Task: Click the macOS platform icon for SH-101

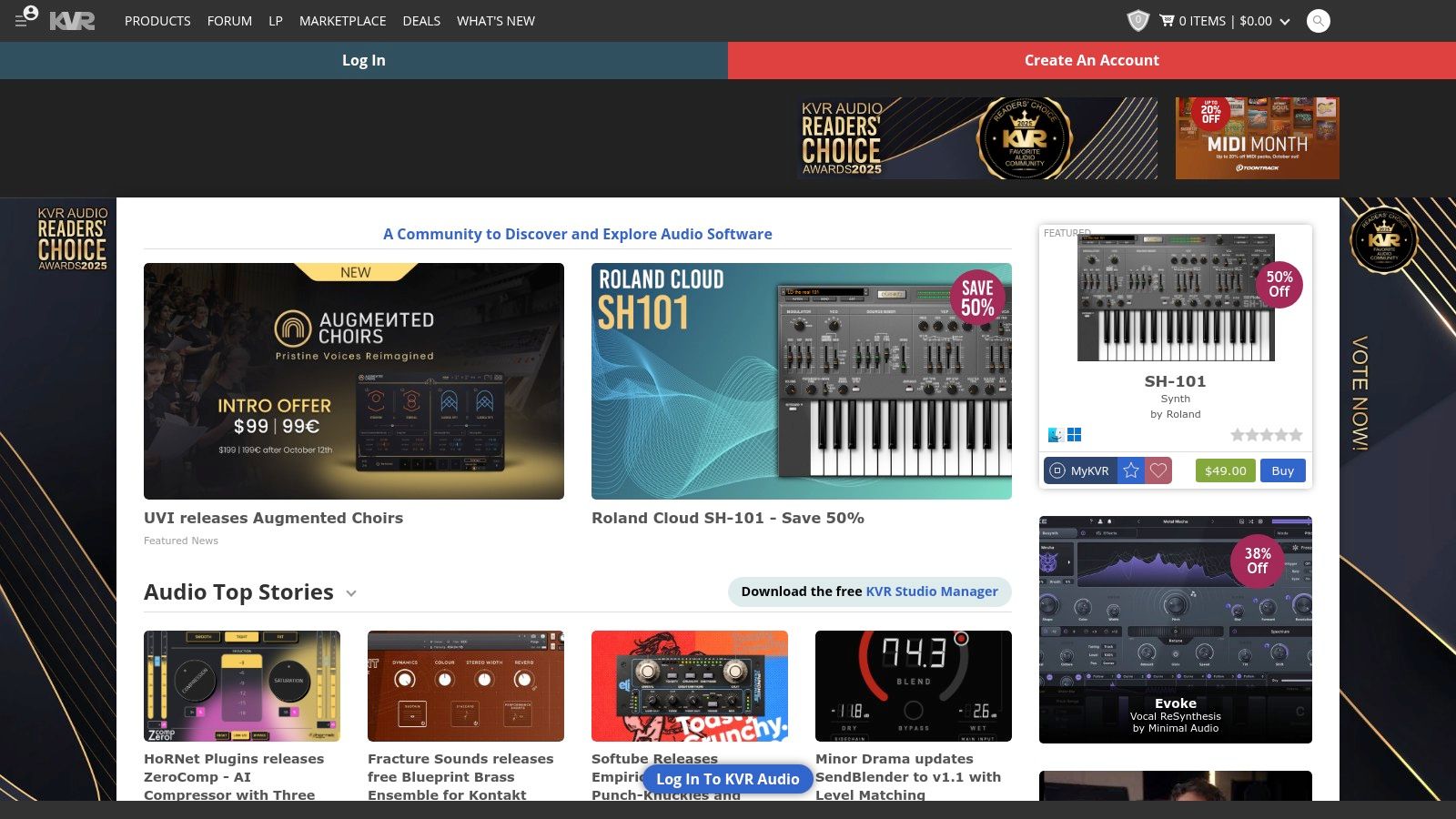Action: click(x=1056, y=435)
